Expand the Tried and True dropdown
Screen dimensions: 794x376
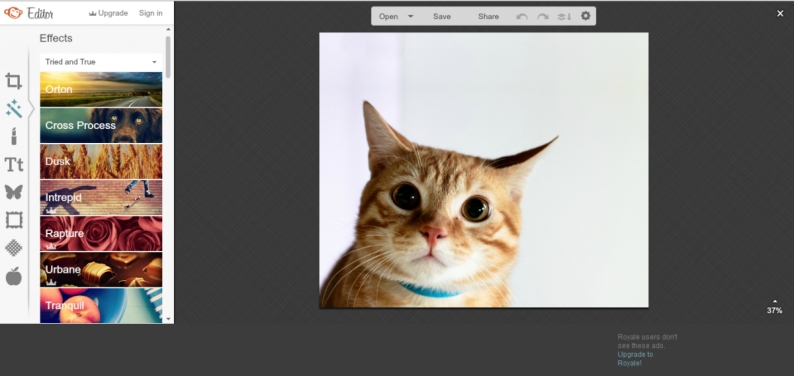pyautogui.click(x=101, y=62)
